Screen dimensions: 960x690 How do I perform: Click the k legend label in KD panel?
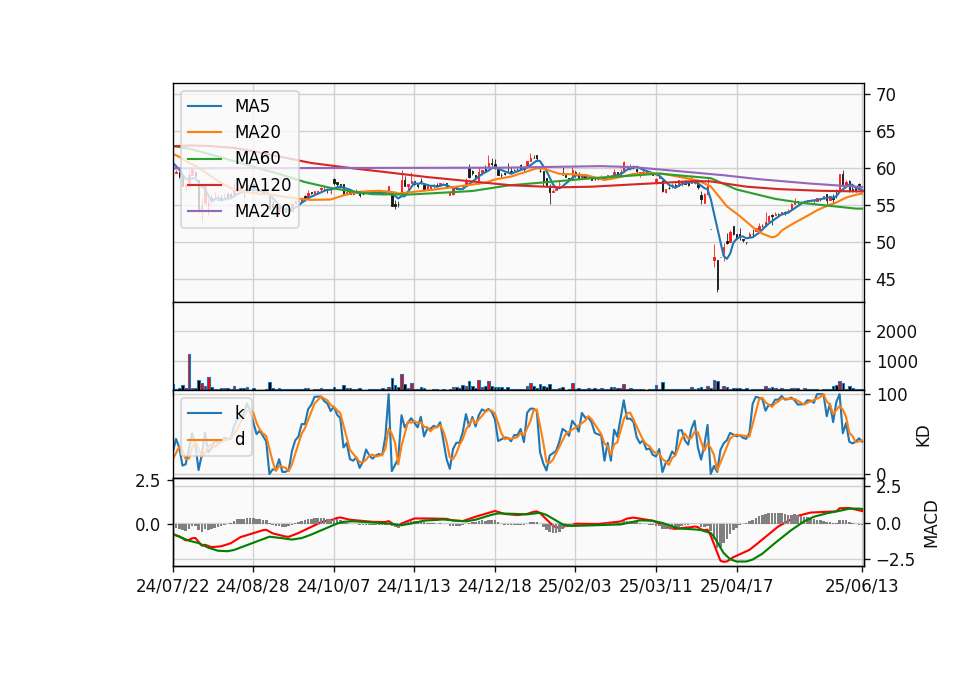pyautogui.click(x=239, y=412)
